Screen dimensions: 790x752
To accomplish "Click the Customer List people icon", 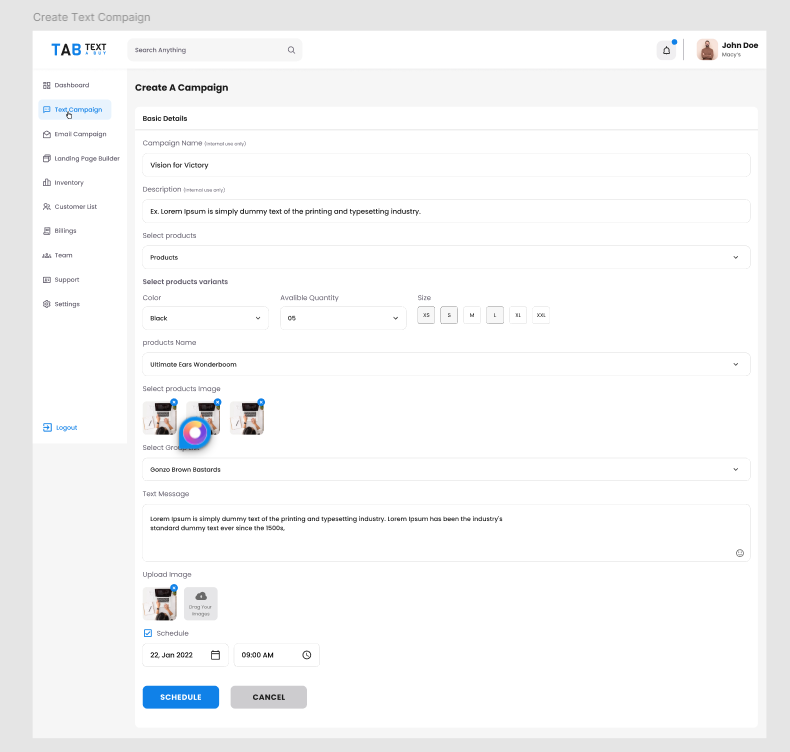I will (47, 207).
